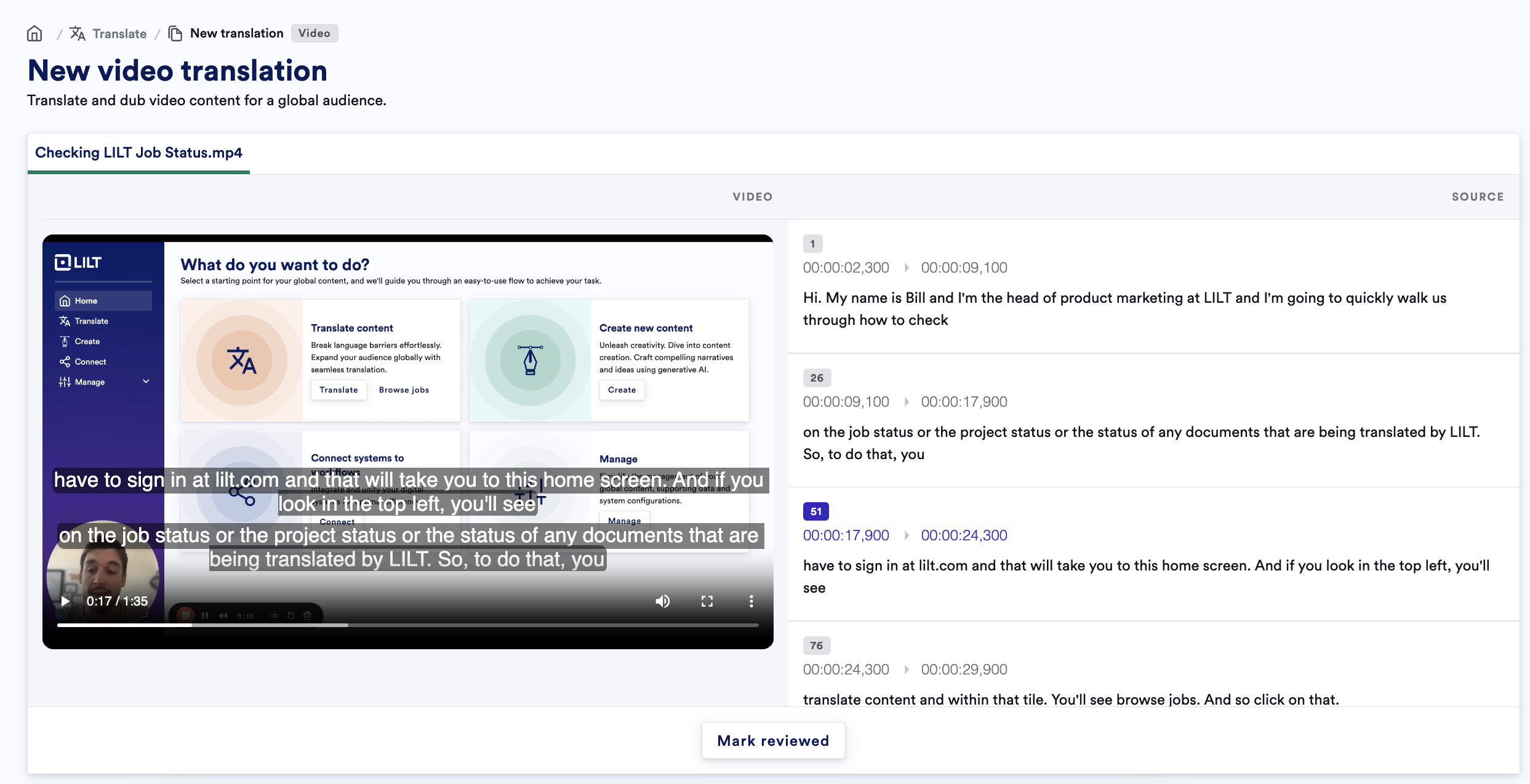Click the Video tag in breadcrumb
Screen dimensions: 1530x784
click(314, 33)
